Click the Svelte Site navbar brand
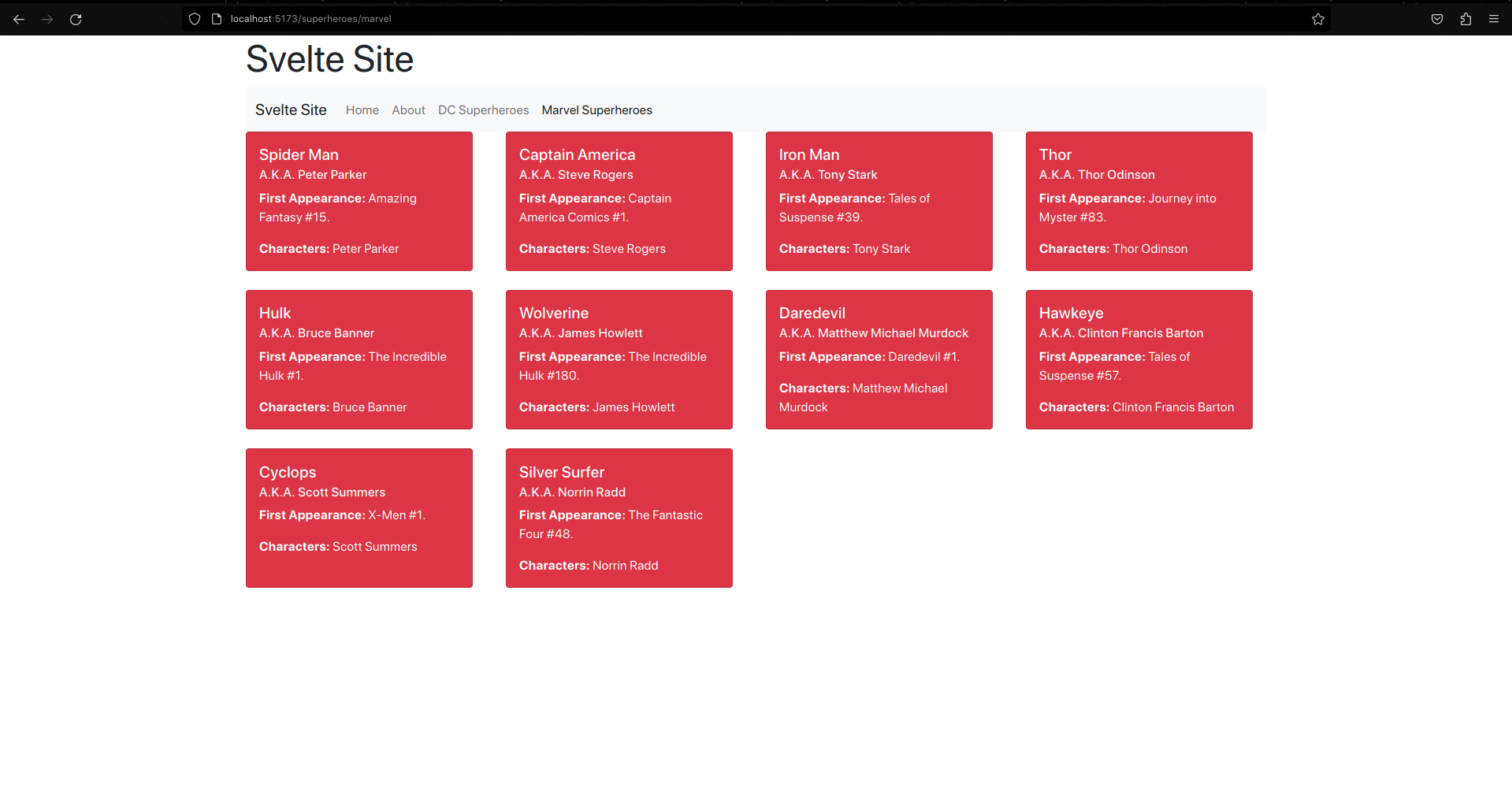Screen dimensions: 1512x795 pos(291,110)
